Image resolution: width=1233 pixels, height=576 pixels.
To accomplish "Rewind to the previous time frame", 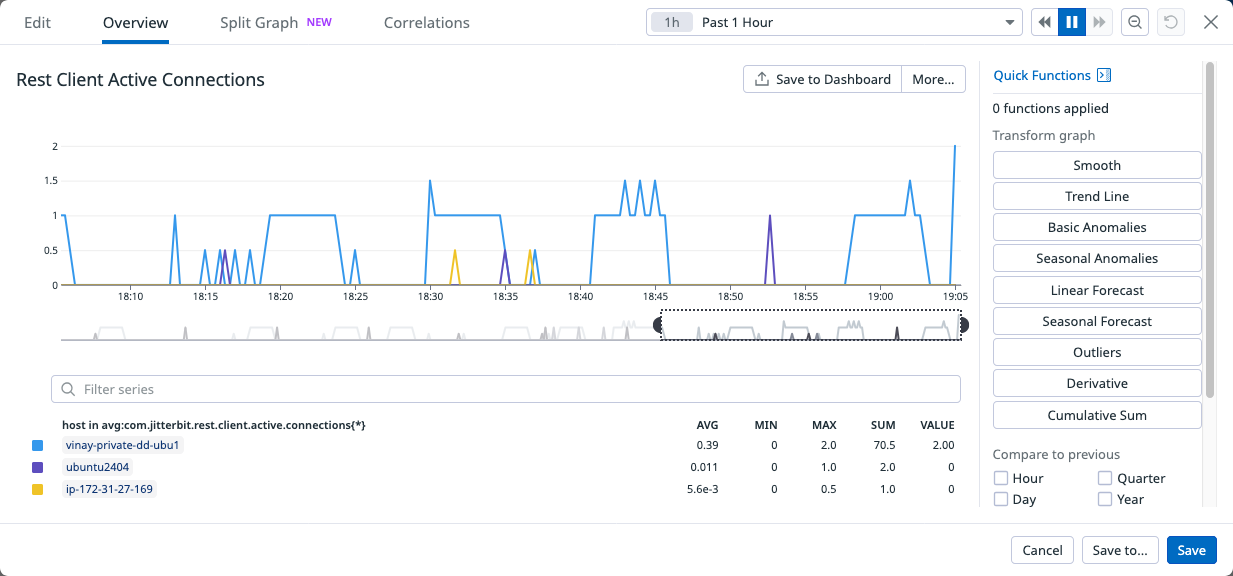I will pos(1044,22).
